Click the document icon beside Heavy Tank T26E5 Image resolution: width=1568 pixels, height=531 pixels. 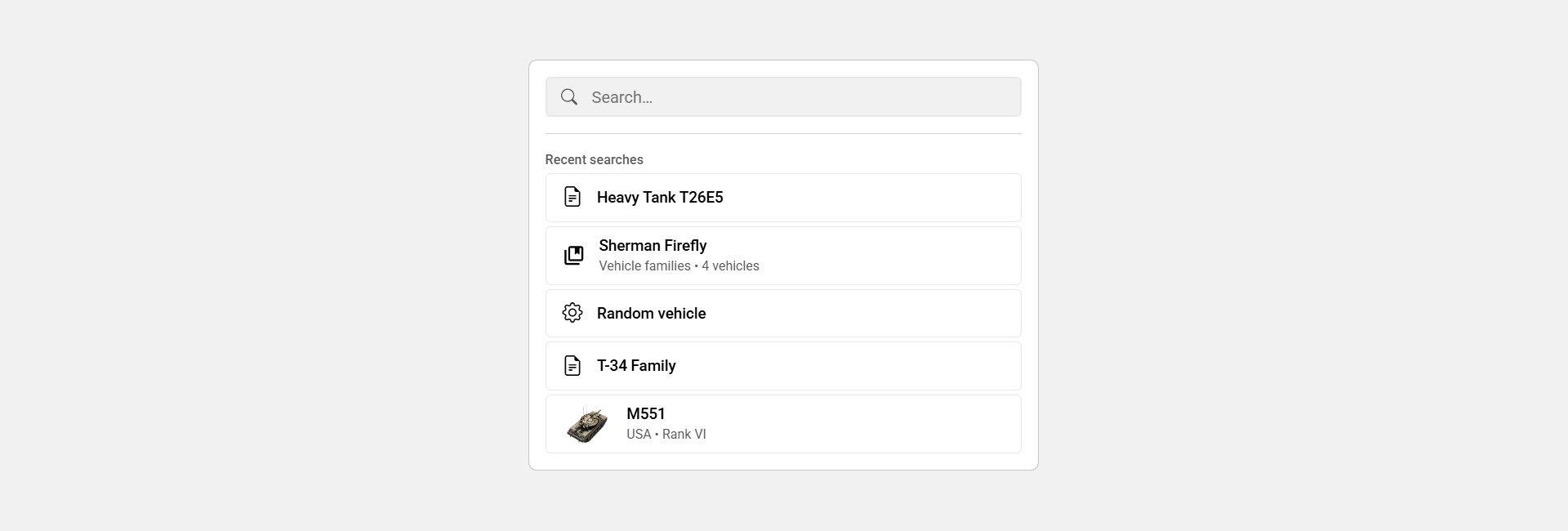click(x=572, y=197)
